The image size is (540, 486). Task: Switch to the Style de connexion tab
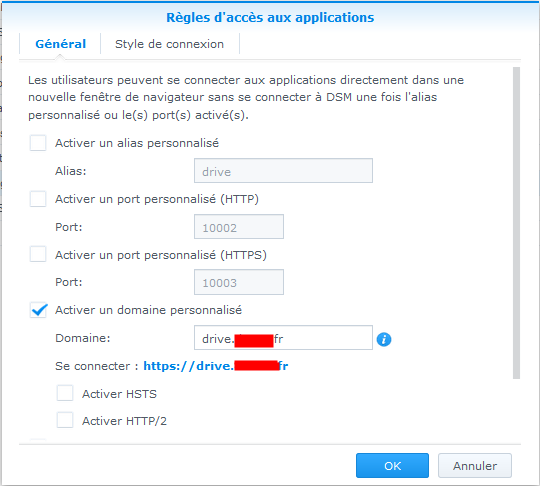click(x=169, y=44)
